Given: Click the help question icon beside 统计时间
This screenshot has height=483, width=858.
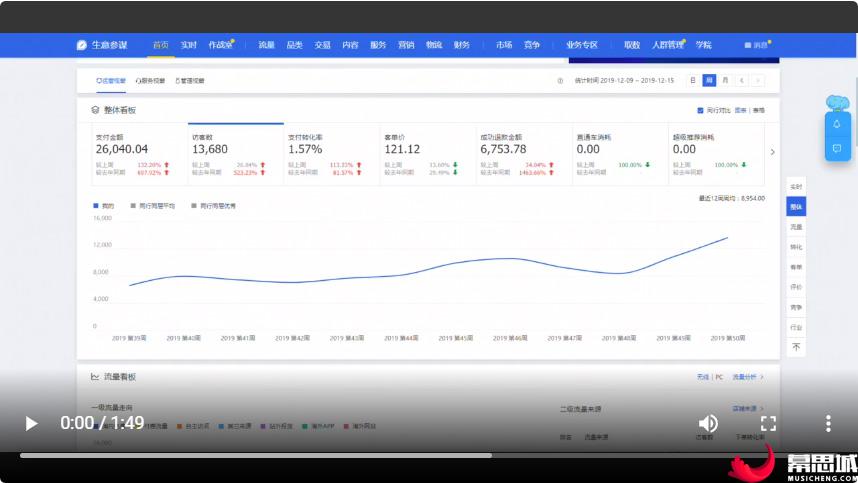Looking at the screenshot, I should click(560, 80).
